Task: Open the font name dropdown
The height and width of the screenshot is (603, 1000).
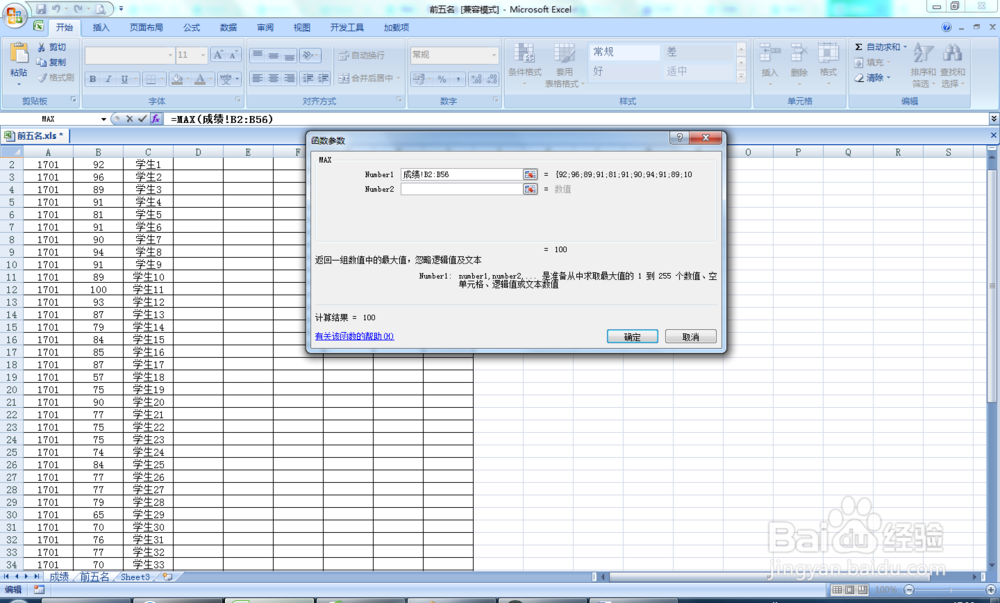Action: (x=170, y=55)
